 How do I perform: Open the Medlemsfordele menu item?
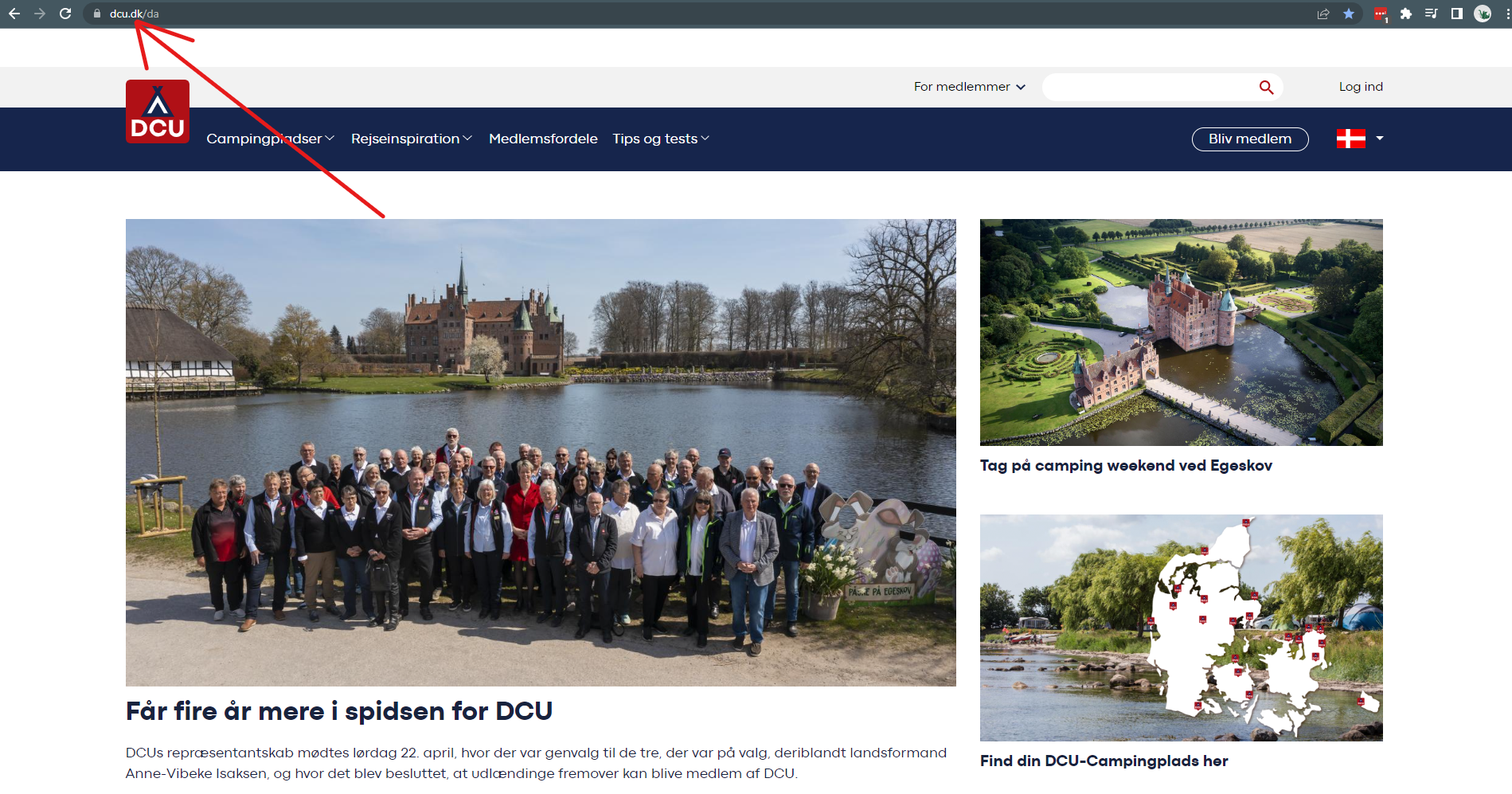(x=543, y=139)
